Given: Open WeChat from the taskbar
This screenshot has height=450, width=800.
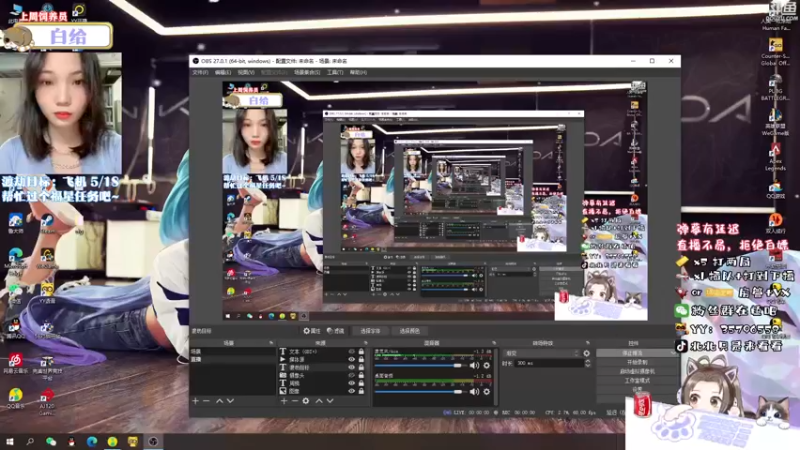Looking at the screenshot, I should (x=51, y=441).
